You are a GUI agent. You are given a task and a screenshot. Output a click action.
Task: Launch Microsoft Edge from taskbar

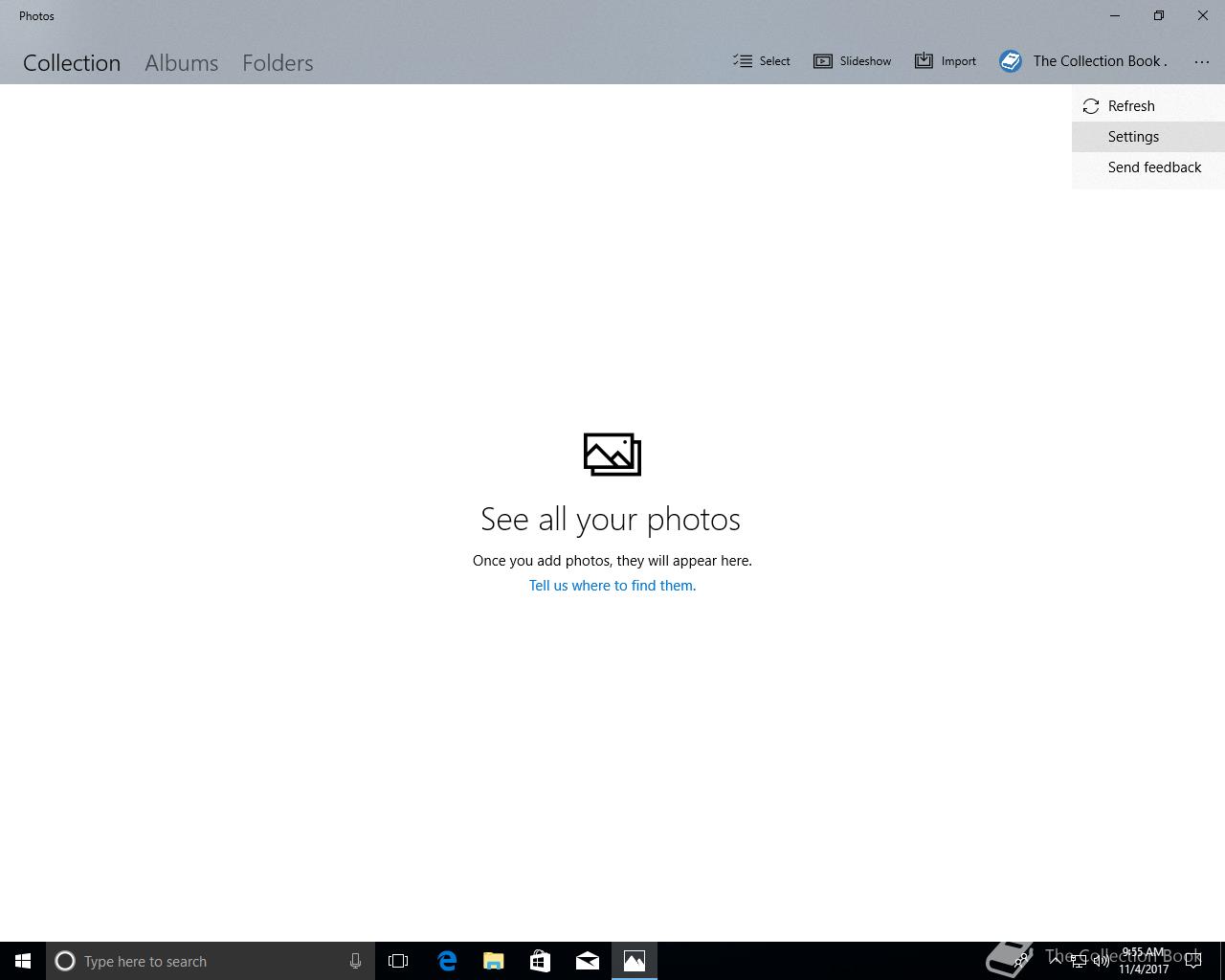[446, 961]
